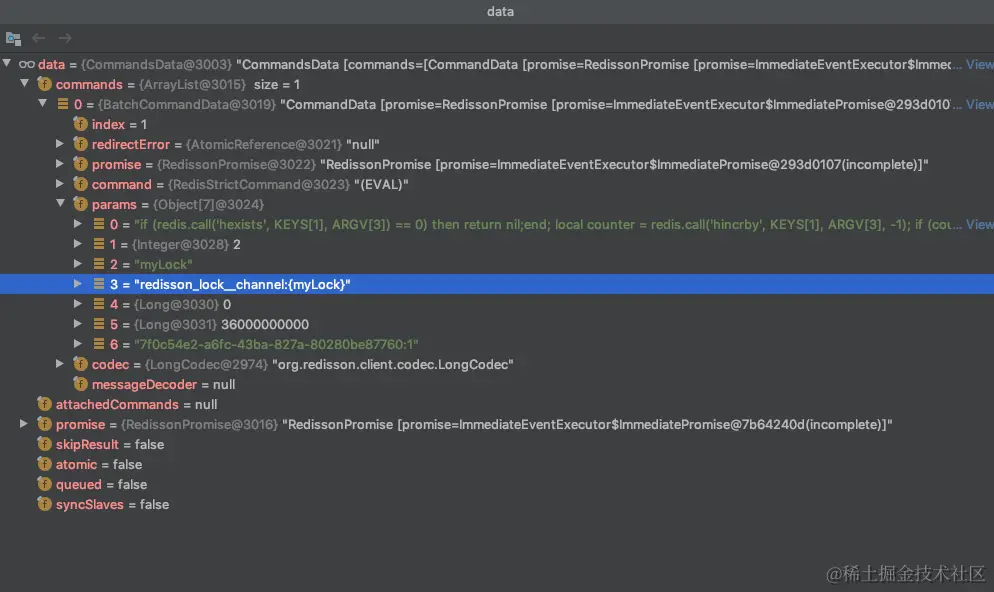The height and width of the screenshot is (592, 994).
Task: Select the syncSlaves = false row
Action: coord(497,505)
